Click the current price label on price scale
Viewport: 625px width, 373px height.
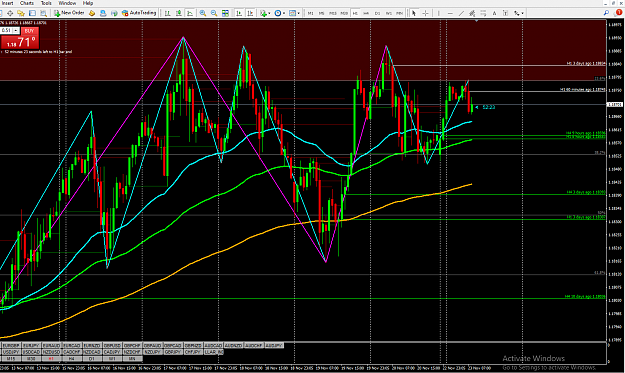click(x=615, y=104)
